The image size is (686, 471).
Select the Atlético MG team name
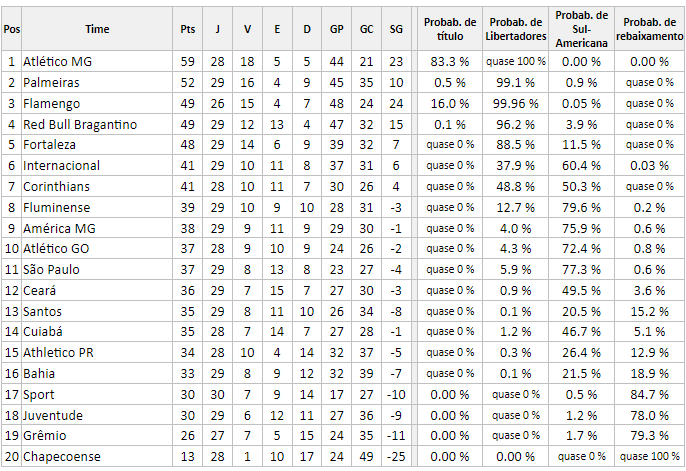tap(57, 62)
